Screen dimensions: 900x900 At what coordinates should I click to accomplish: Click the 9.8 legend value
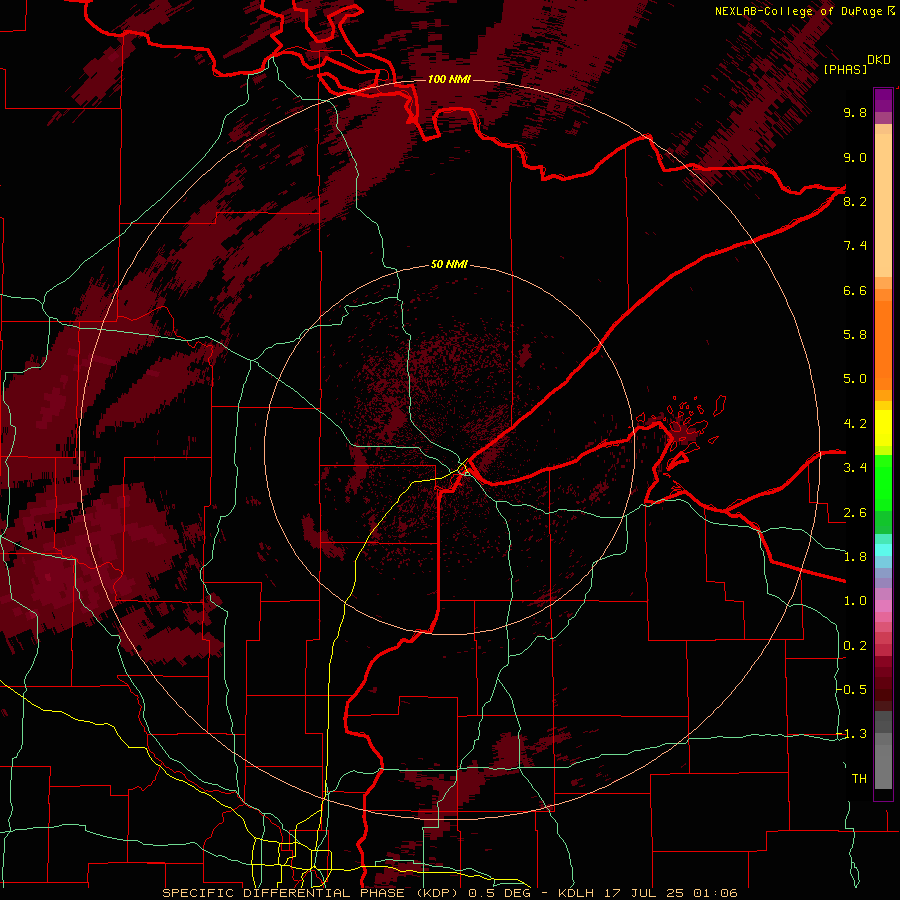[x=855, y=112]
